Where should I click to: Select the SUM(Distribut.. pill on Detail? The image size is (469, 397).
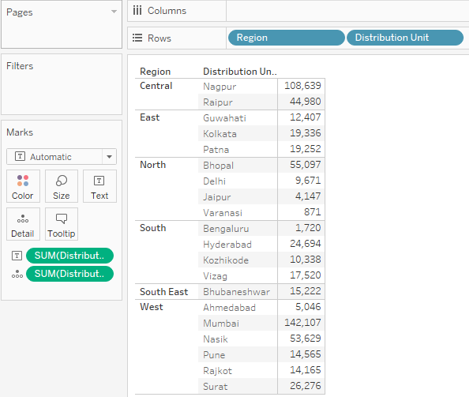[x=70, y=274]
